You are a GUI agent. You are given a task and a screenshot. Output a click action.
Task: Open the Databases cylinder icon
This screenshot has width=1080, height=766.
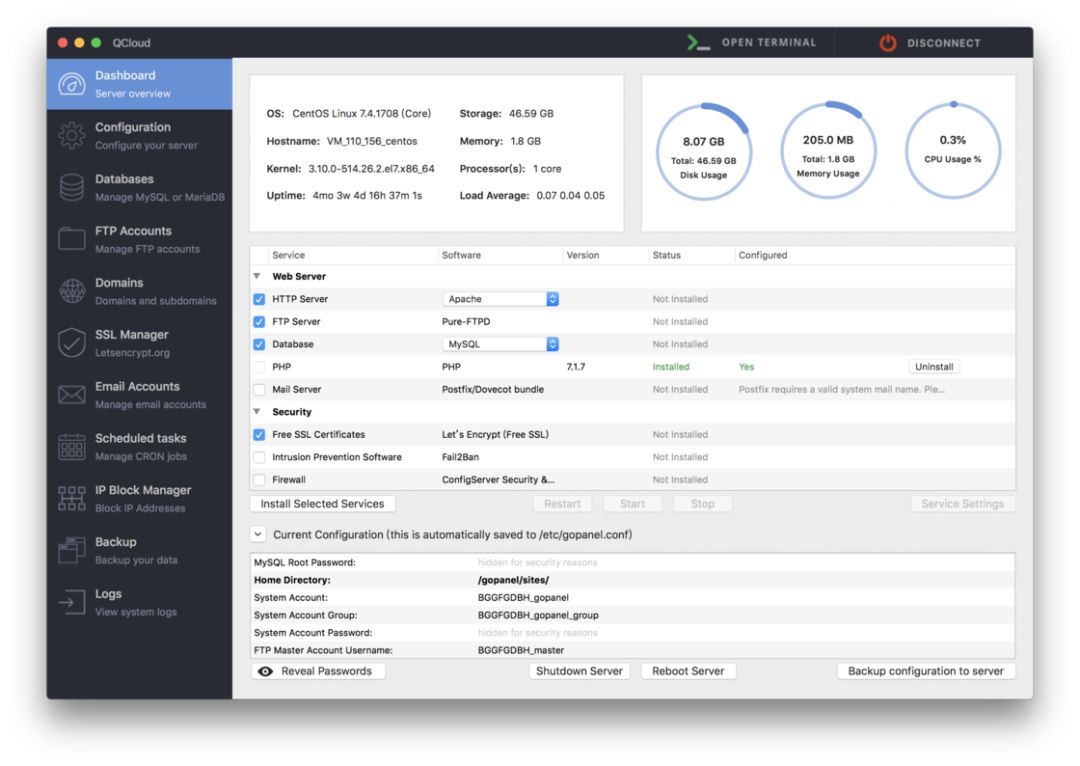coord(72,188)
